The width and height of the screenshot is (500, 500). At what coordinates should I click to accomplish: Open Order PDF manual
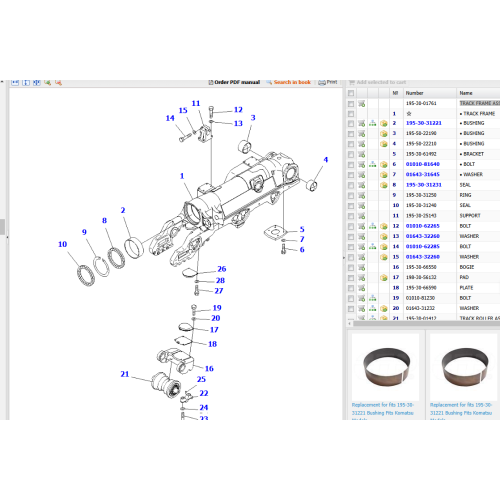coord(234,82)
